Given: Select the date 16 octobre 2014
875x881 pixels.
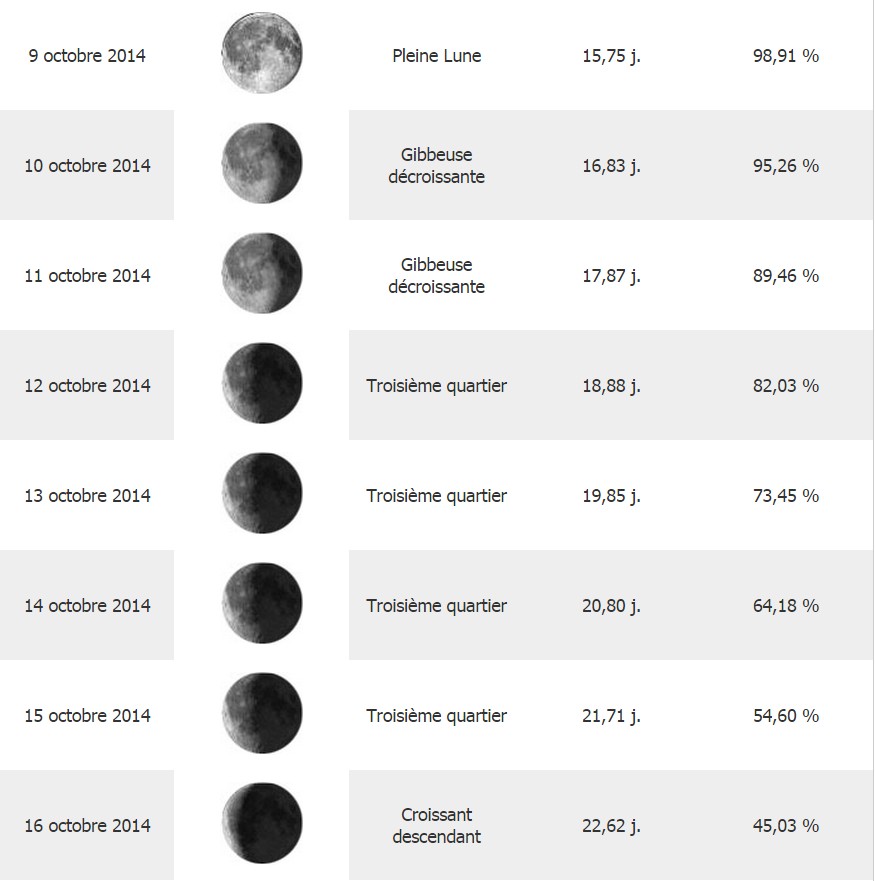Looking at the screenshot, I should click(x=87, y=826).
